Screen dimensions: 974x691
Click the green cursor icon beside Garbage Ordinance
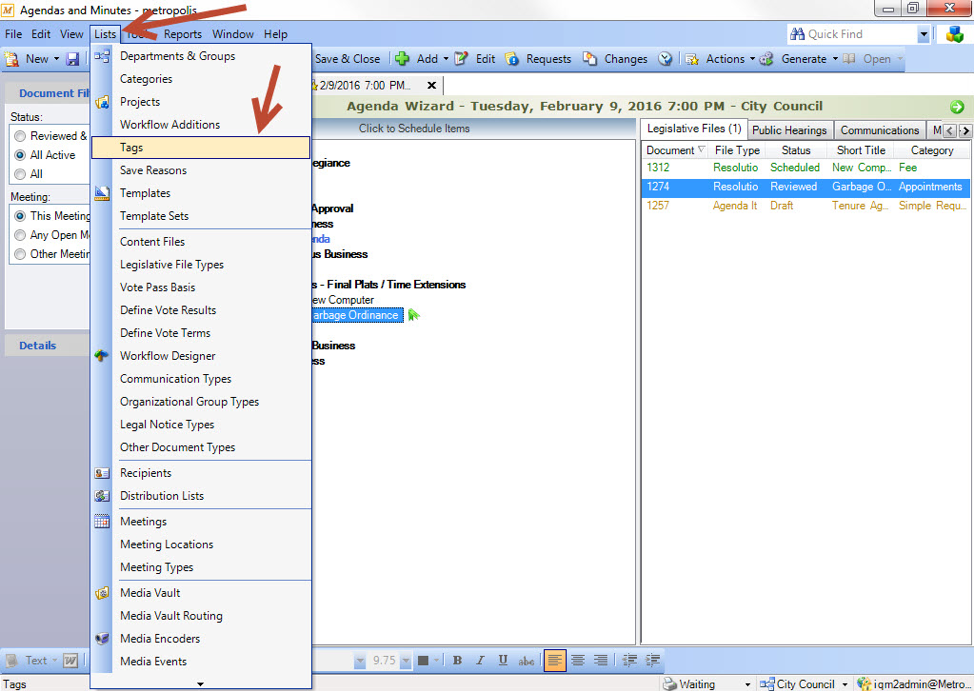click(414, 315)
